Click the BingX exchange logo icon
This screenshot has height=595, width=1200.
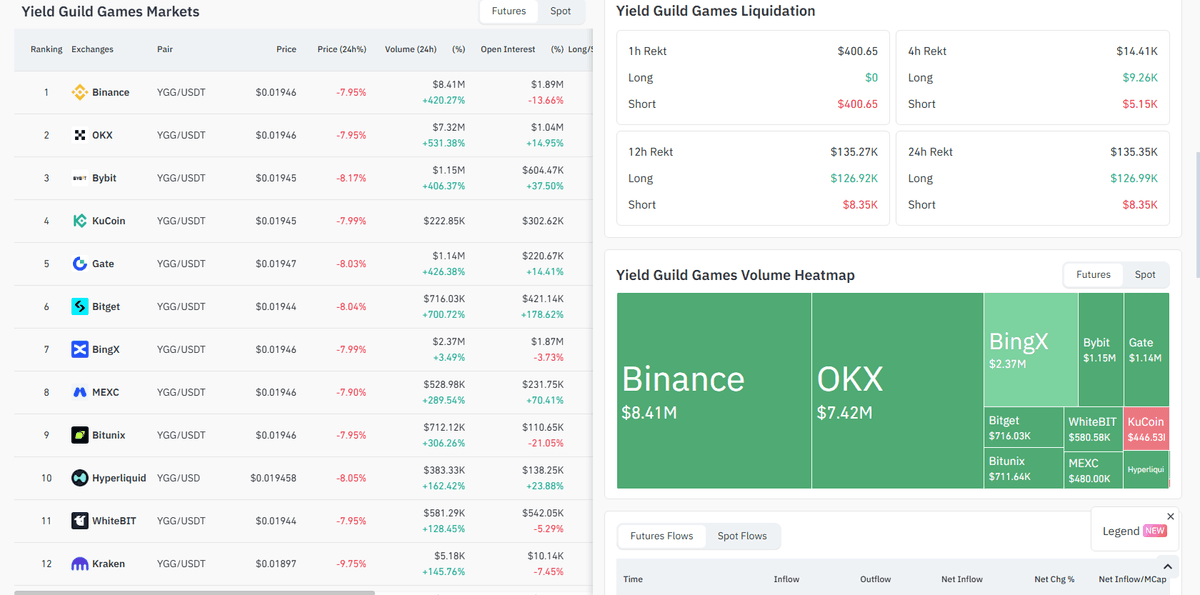80,350
